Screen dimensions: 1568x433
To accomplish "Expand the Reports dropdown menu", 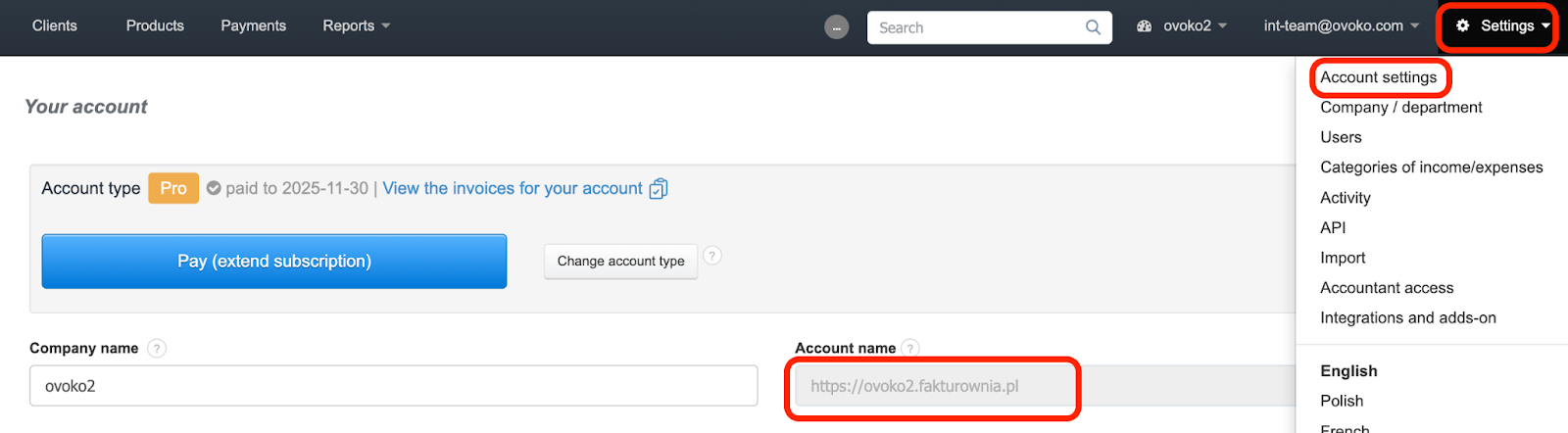I will tap(356, 26).
